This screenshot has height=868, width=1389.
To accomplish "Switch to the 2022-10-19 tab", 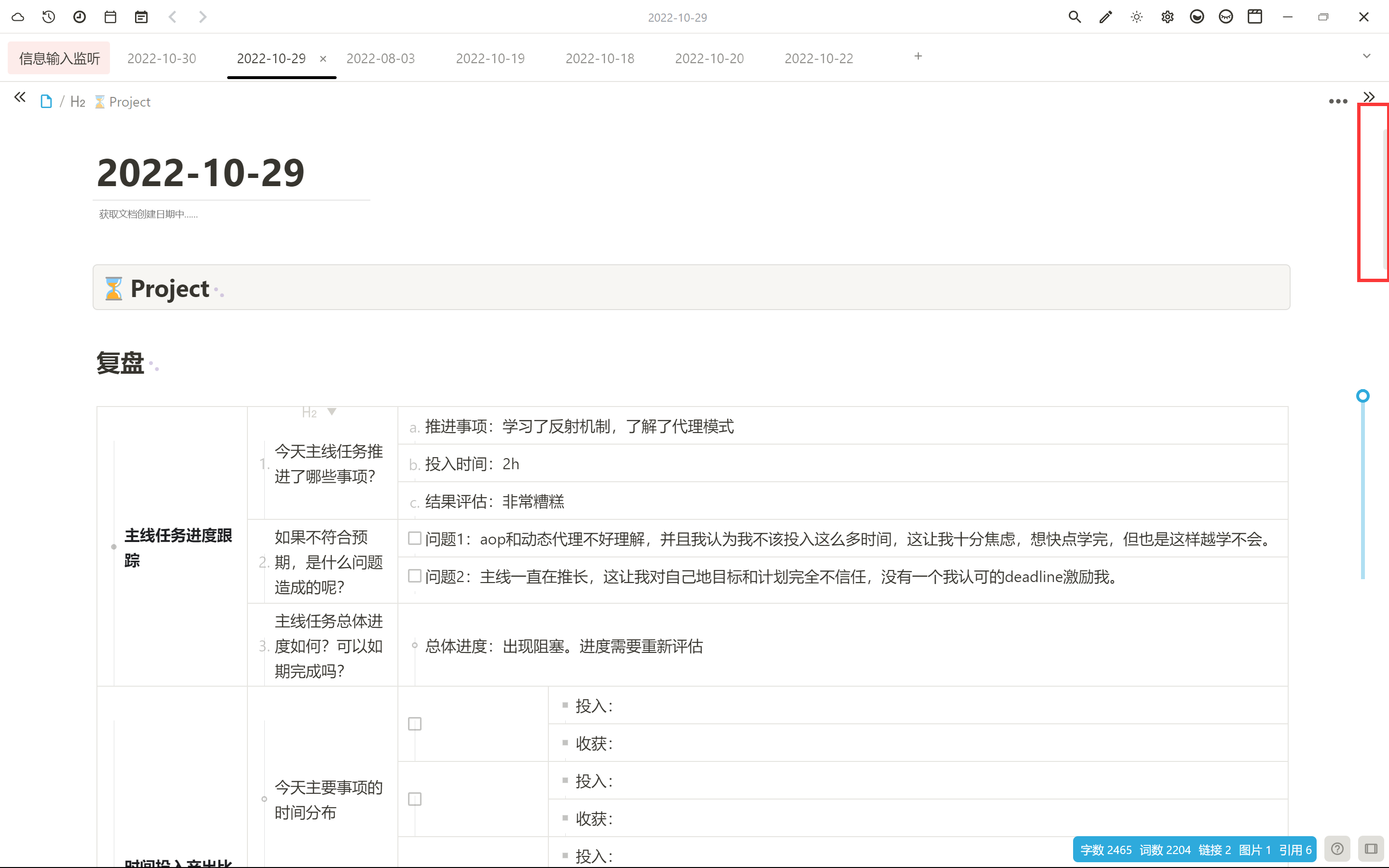I will (x=490, y=58).
